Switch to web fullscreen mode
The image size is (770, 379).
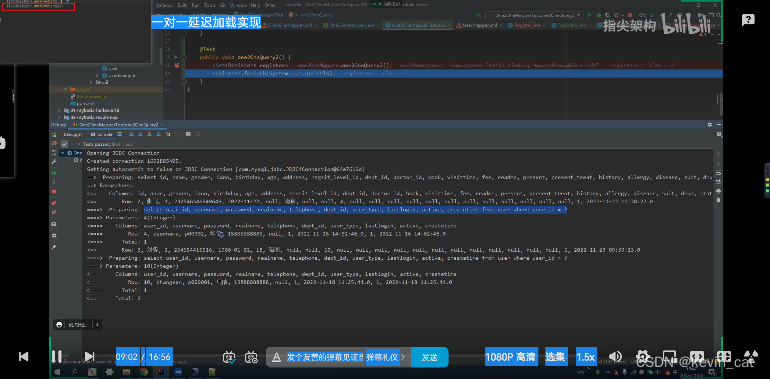723,357
